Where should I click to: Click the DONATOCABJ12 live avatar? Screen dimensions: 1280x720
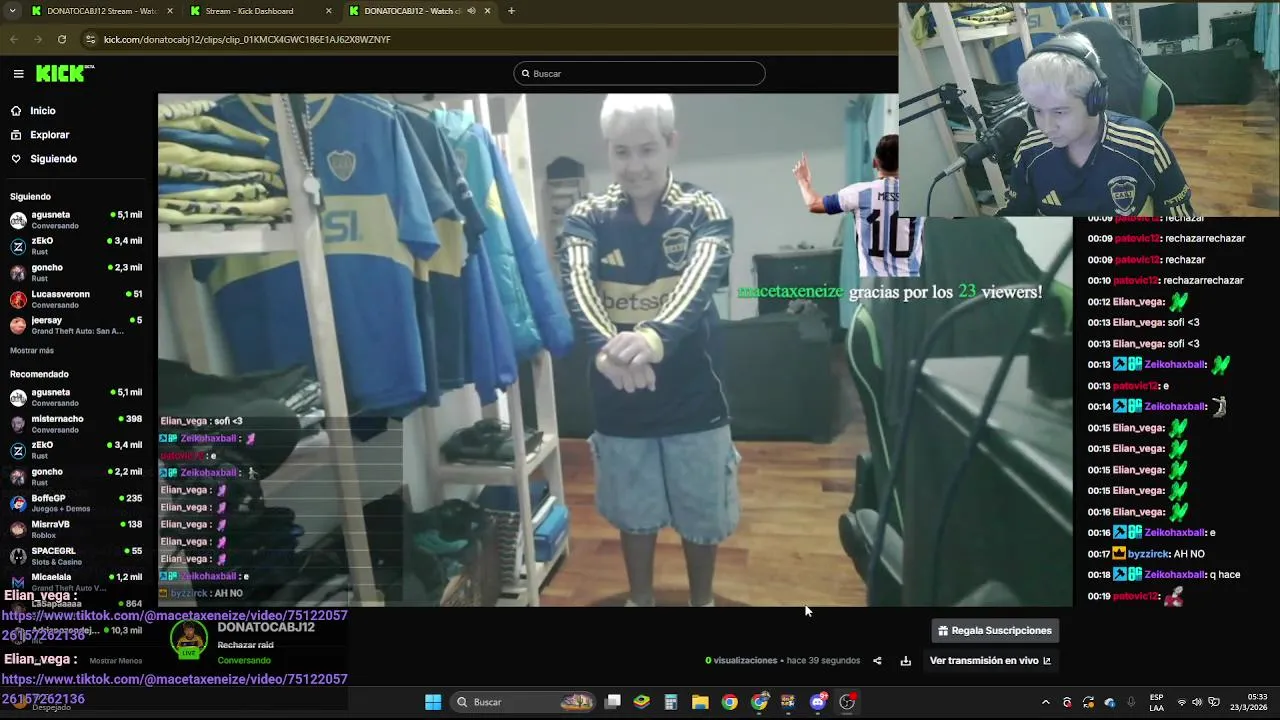click(x=188, y=640)
